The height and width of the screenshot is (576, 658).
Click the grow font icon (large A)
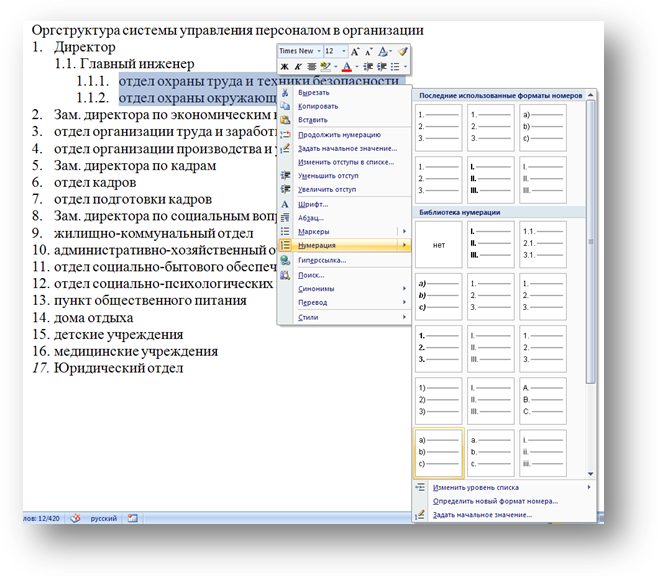(x=355, y=52)
